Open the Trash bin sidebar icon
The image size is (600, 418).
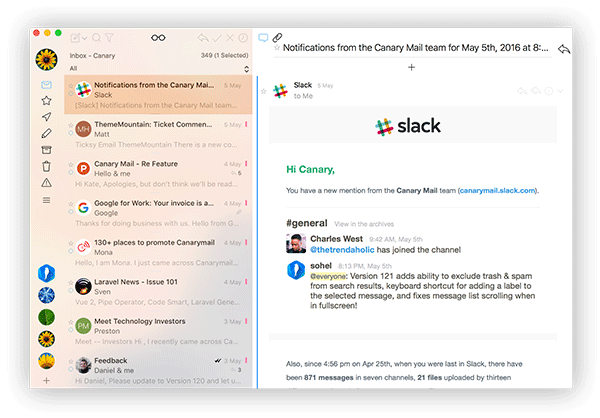(x=46, y=166)
